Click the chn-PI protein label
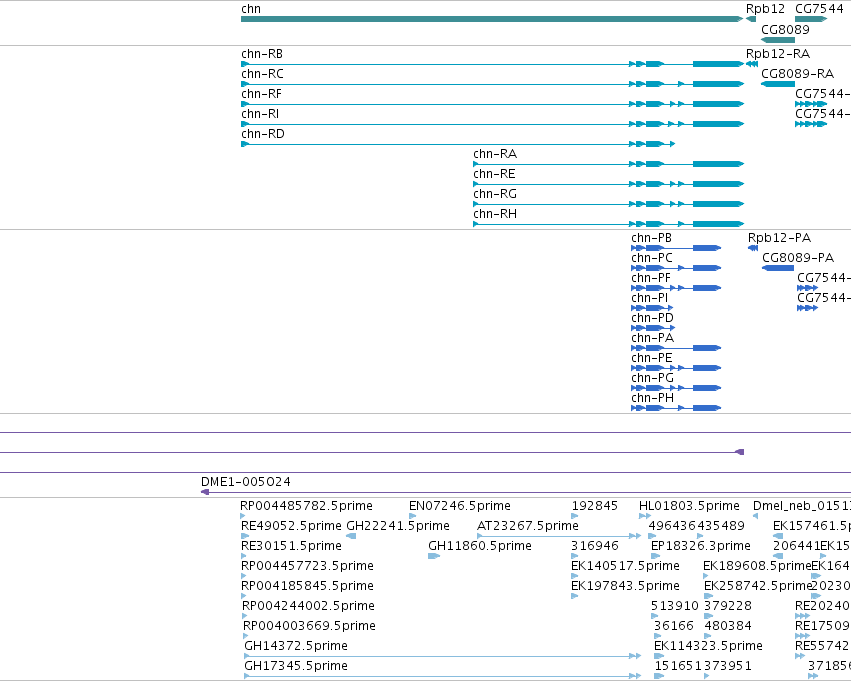The image size is (851, 681). click(x=650, y=298)
